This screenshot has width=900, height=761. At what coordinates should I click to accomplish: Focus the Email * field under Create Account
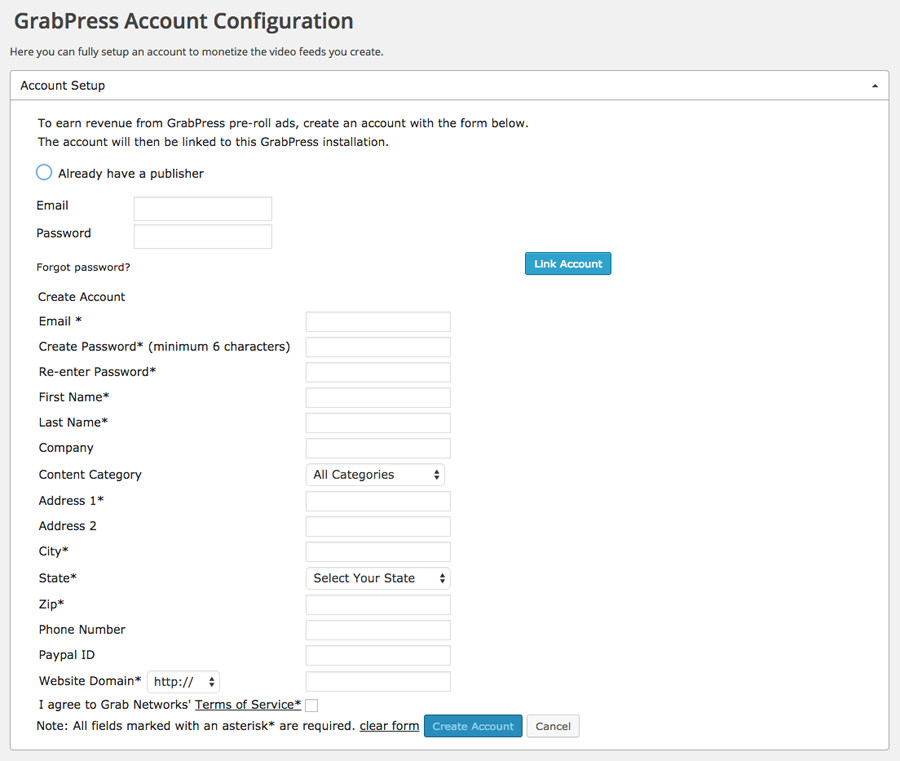(x=378, y=322)
